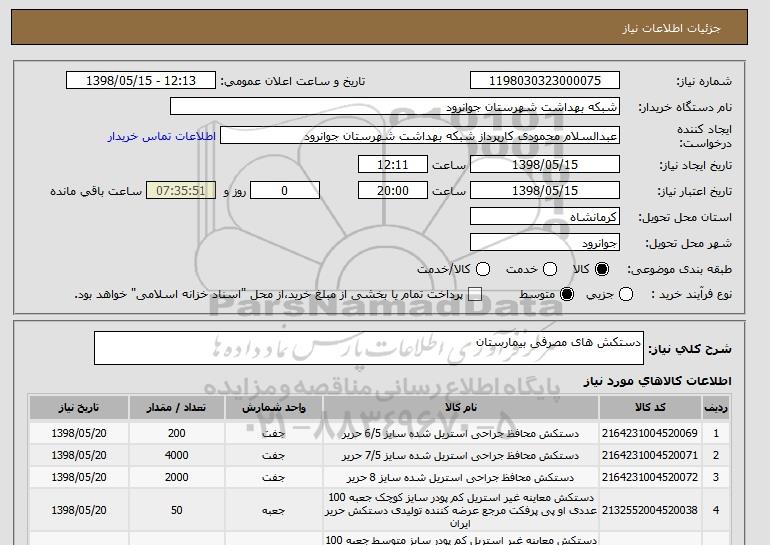
Task: Click item code 2132552004520038
Action: tap(650, 510)
